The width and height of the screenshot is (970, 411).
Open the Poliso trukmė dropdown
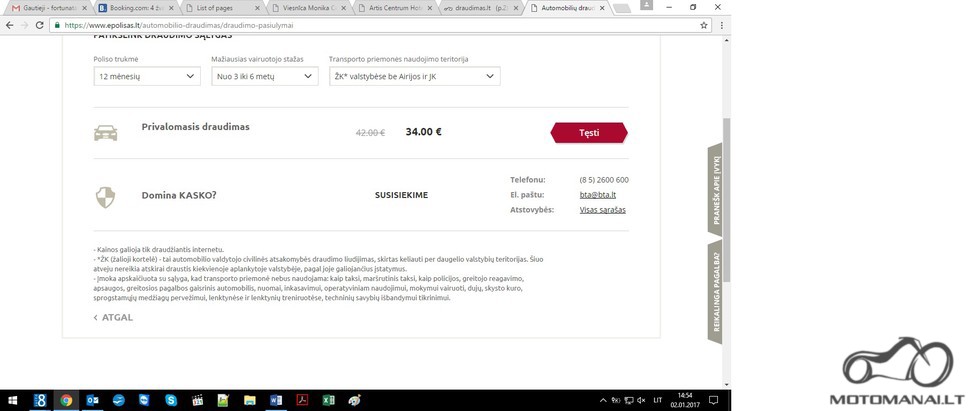click(147, 76)
